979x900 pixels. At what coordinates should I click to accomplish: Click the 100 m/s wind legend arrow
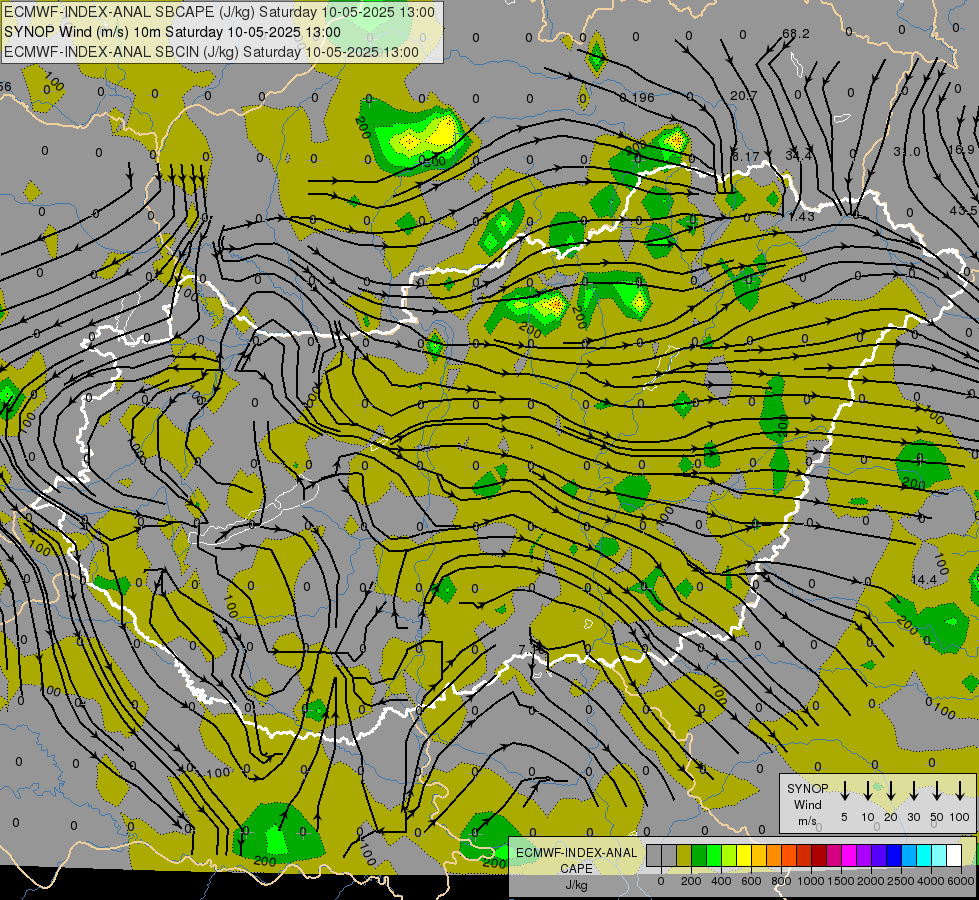(x=960, y=791)
